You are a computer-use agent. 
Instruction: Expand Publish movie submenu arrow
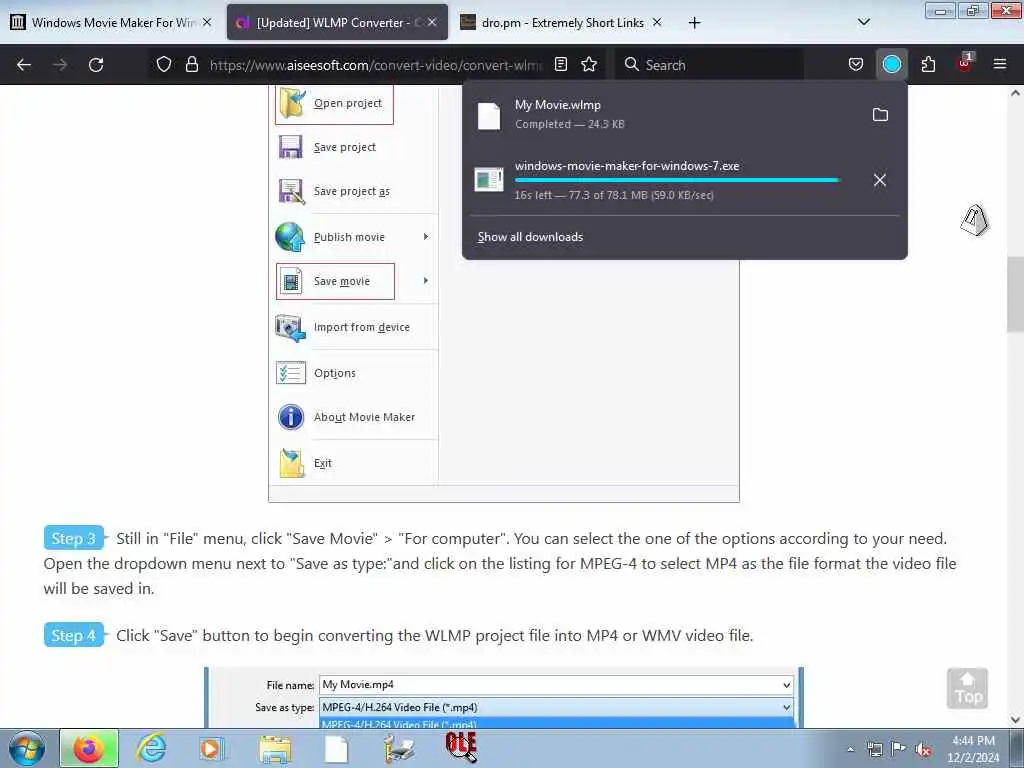(x=426, y=237)
